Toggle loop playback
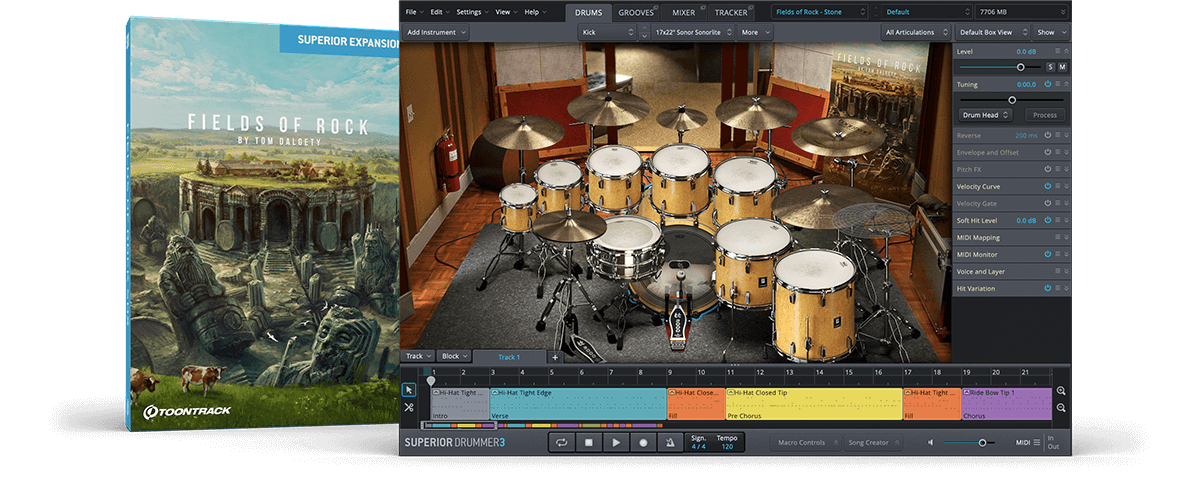Viewport: 1200px width, 488px height. pos(562,442)
